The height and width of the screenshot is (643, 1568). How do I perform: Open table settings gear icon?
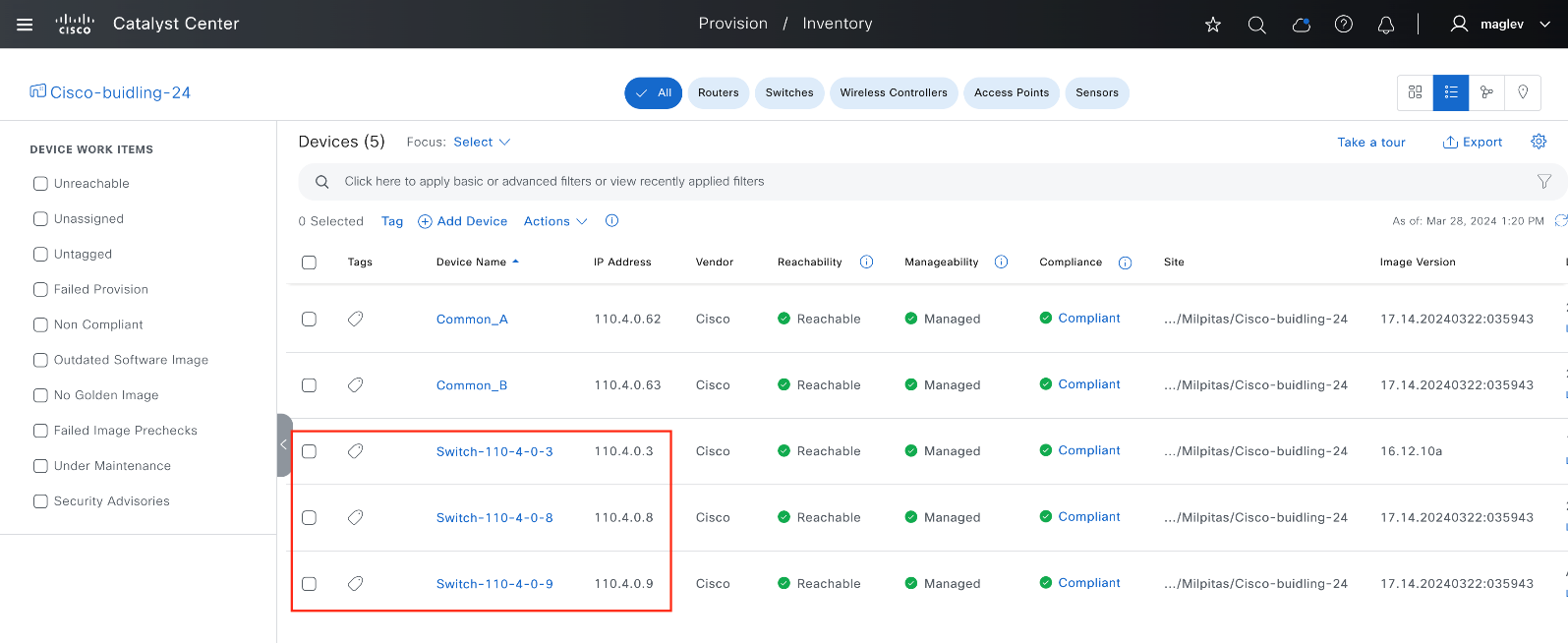coord(1539,142)
